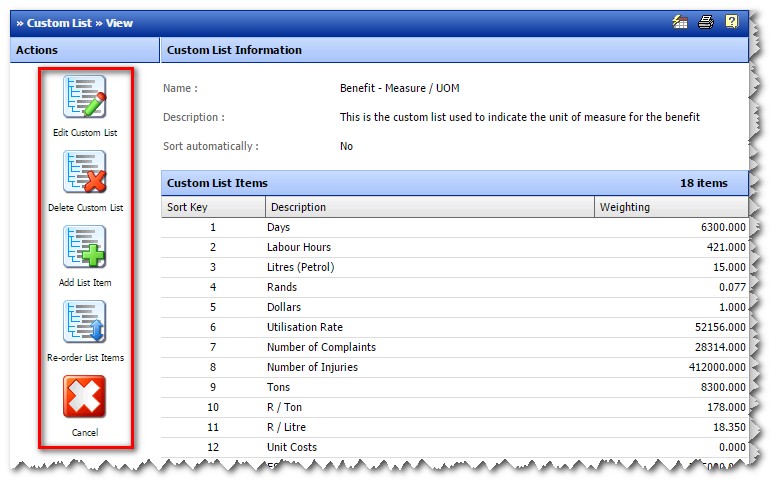Image resolution: width=777 pixels, height=487 pixels.
Task: Click the 'Add List Item' label text
Action: click(x=85, y=282)
